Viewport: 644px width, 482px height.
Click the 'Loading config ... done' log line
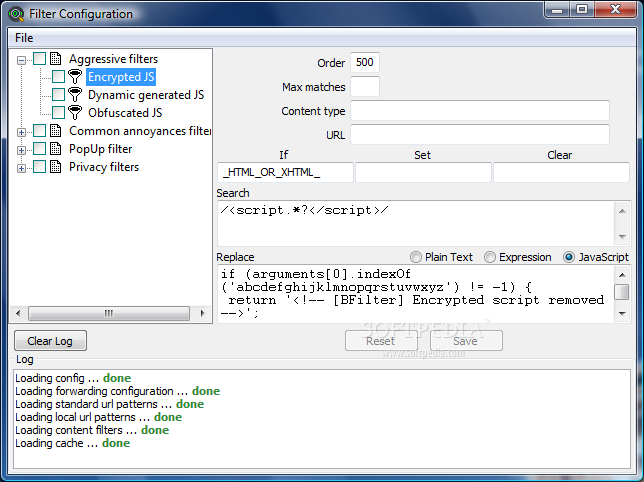pos(73,378)
